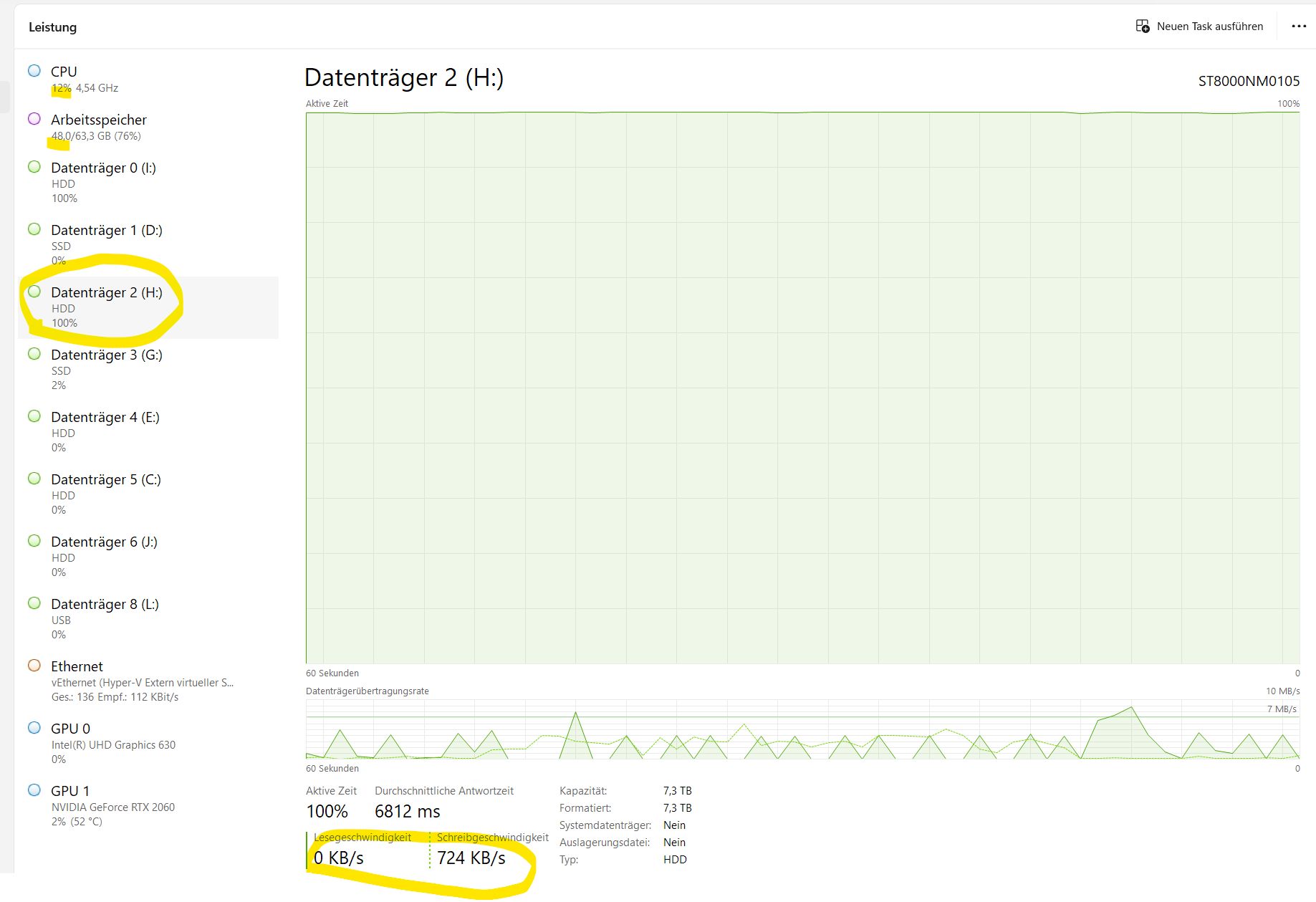This screenshot has height=902, width=1316.
Task: Show Datenträger 4 (E:) details
Action: pyautogui.click(x=148, y=432)
